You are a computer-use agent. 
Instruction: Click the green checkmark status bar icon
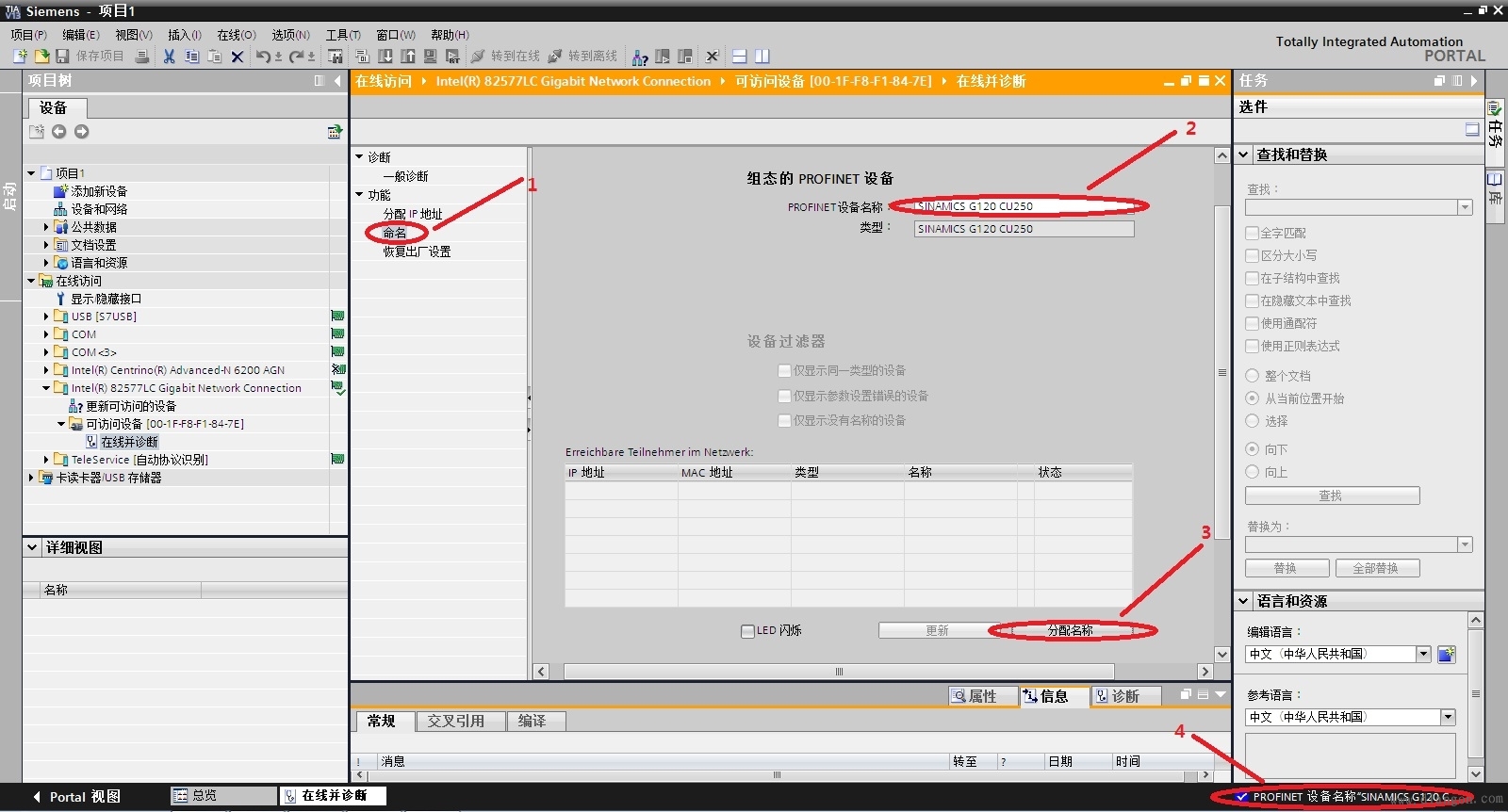[1241, 797]
